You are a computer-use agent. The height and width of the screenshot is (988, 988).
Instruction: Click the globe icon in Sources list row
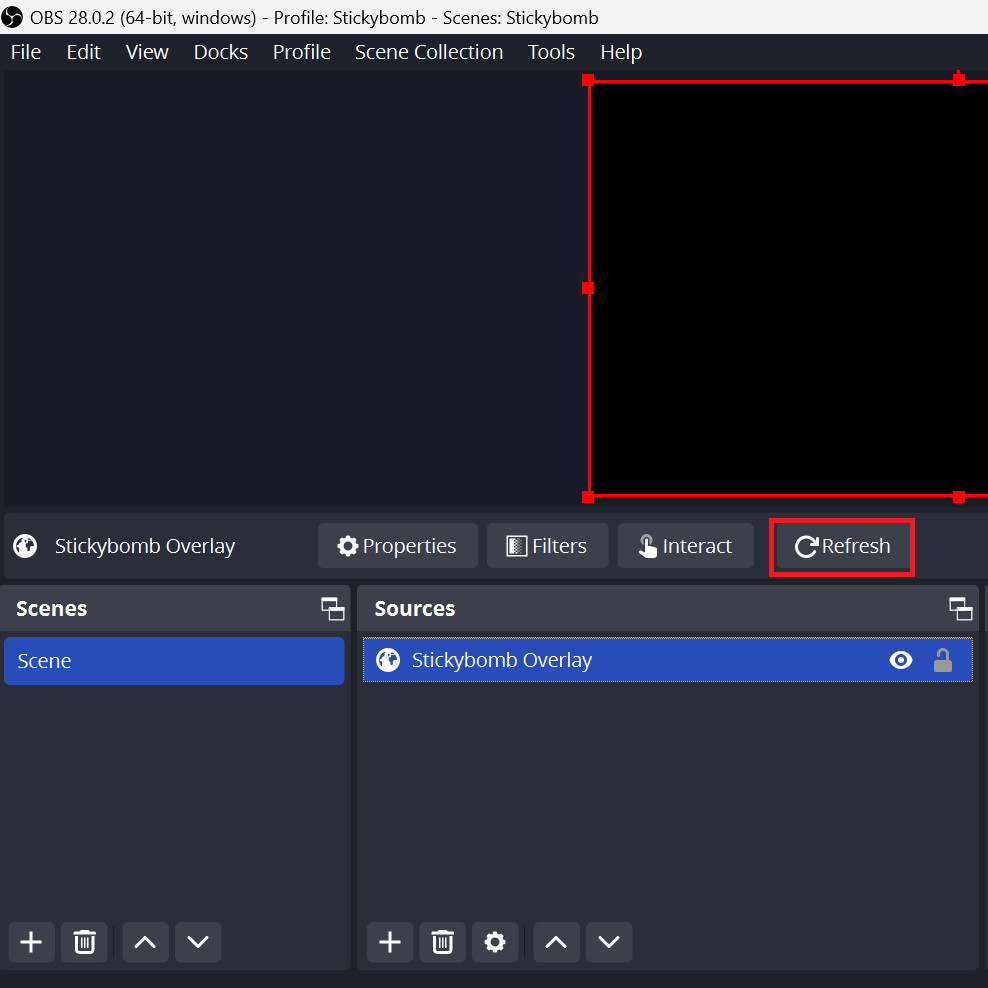388,660
